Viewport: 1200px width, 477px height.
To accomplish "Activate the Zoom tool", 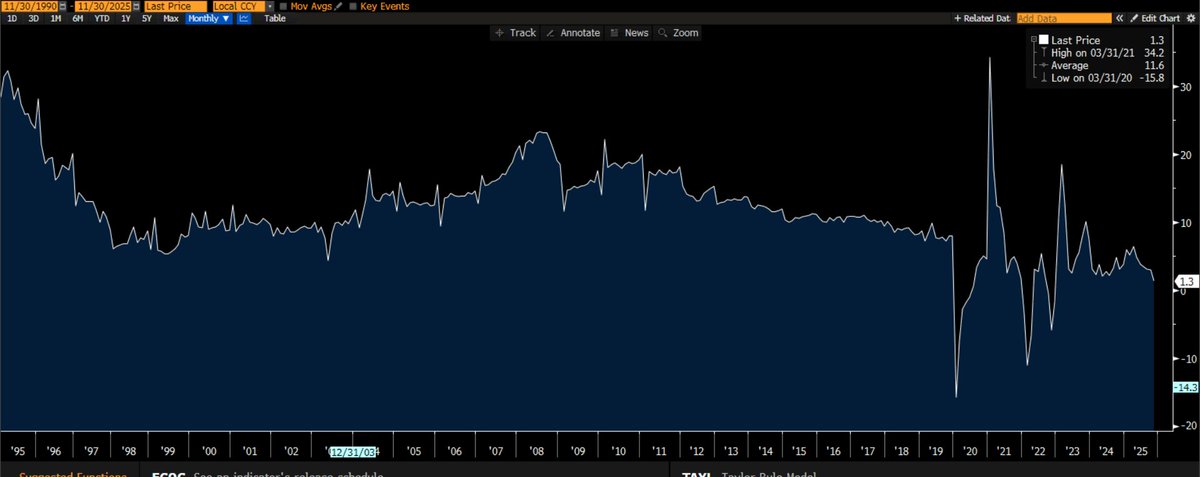I will pyautogui.click(x=679, y=33).
